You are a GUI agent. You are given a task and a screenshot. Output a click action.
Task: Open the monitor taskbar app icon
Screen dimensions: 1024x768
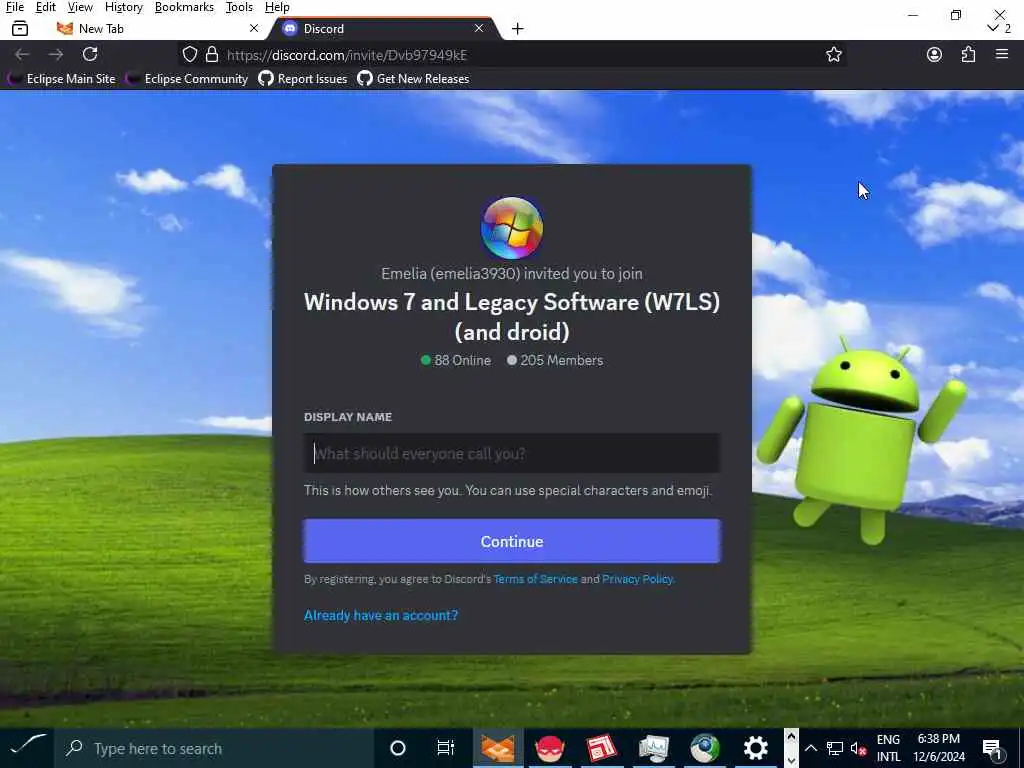pos(653,748)
